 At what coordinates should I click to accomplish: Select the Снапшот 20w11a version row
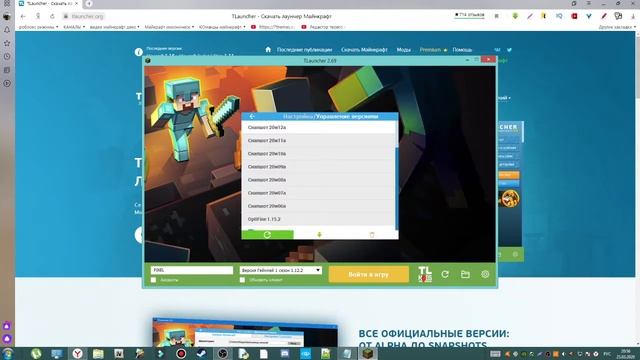(318, 140)
